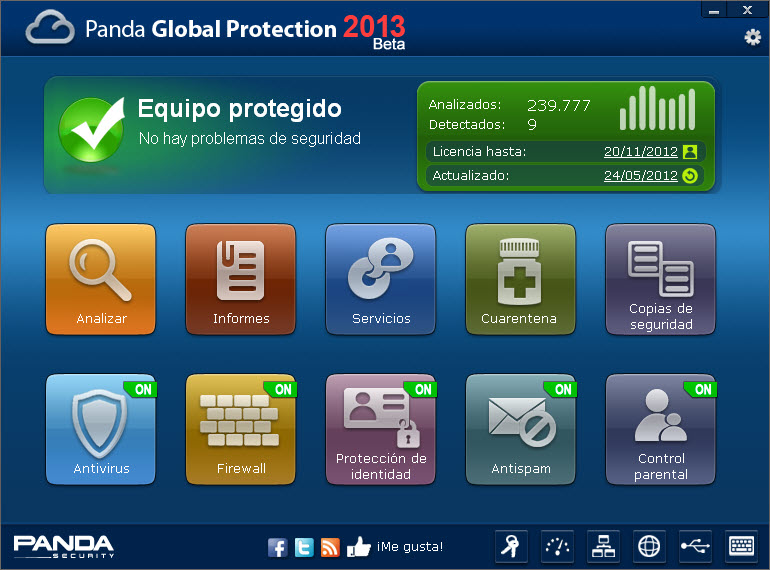This screenshot has width=770, height=570.
Task: Click the activity bar graph
Action: pos(657,108)
